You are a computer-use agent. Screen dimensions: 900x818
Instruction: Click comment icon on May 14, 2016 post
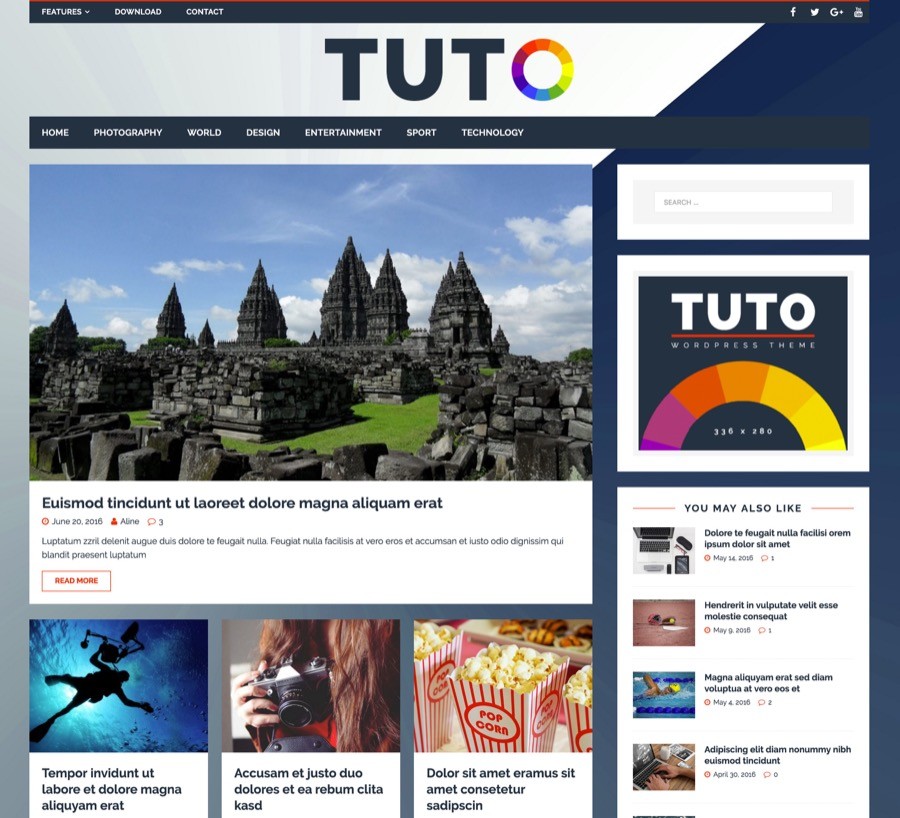click(x=765, y=558)
